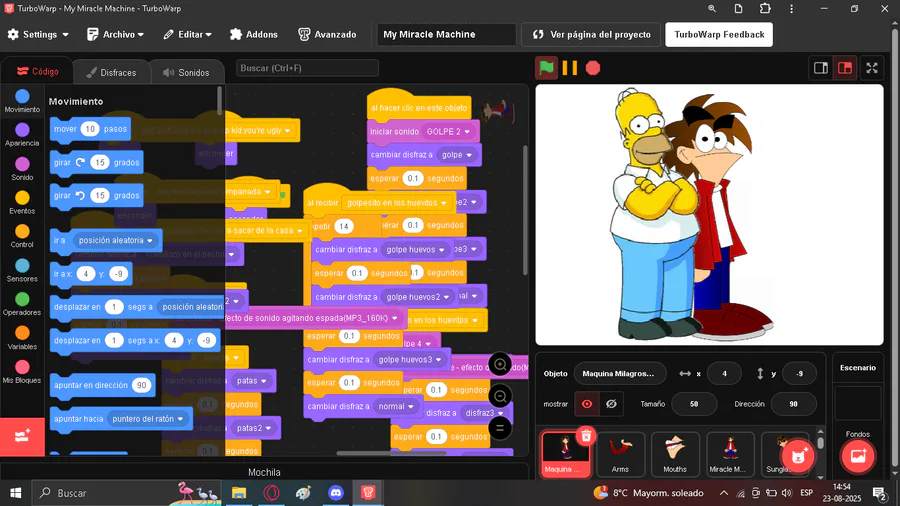900x506 pixels.
Task: Delete the selected Maquina sprite
Action: click(586, 437)
